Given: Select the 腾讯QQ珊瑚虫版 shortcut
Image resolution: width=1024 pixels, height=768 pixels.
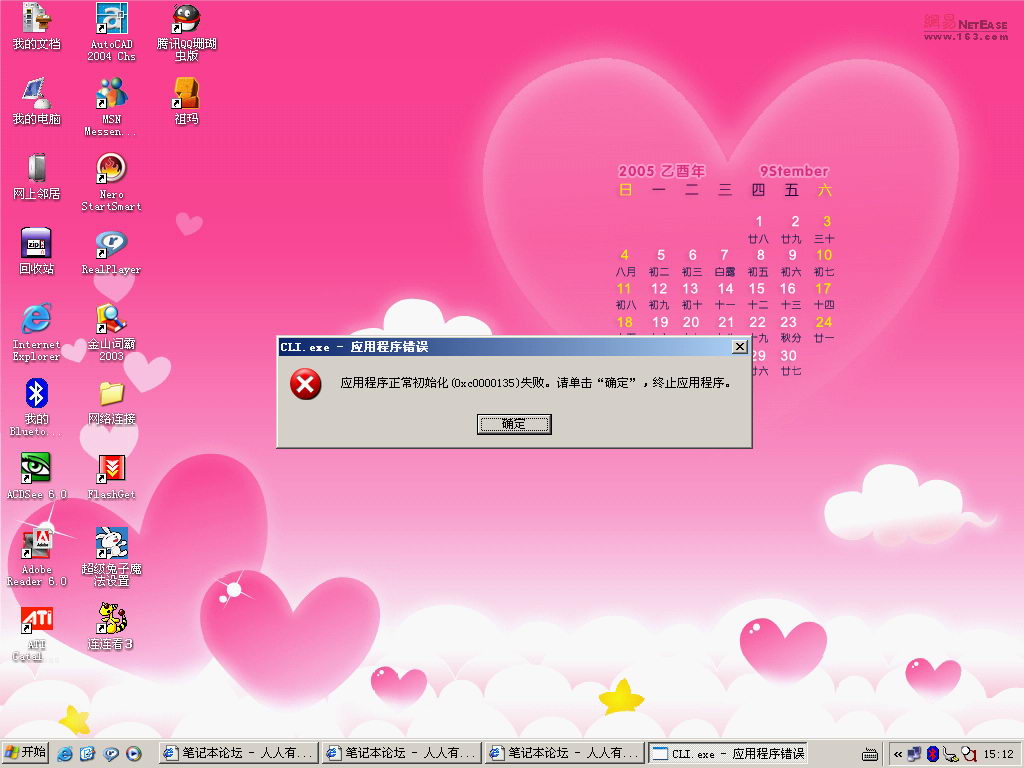Looking at the screenshot, I should tap(186, 33).
